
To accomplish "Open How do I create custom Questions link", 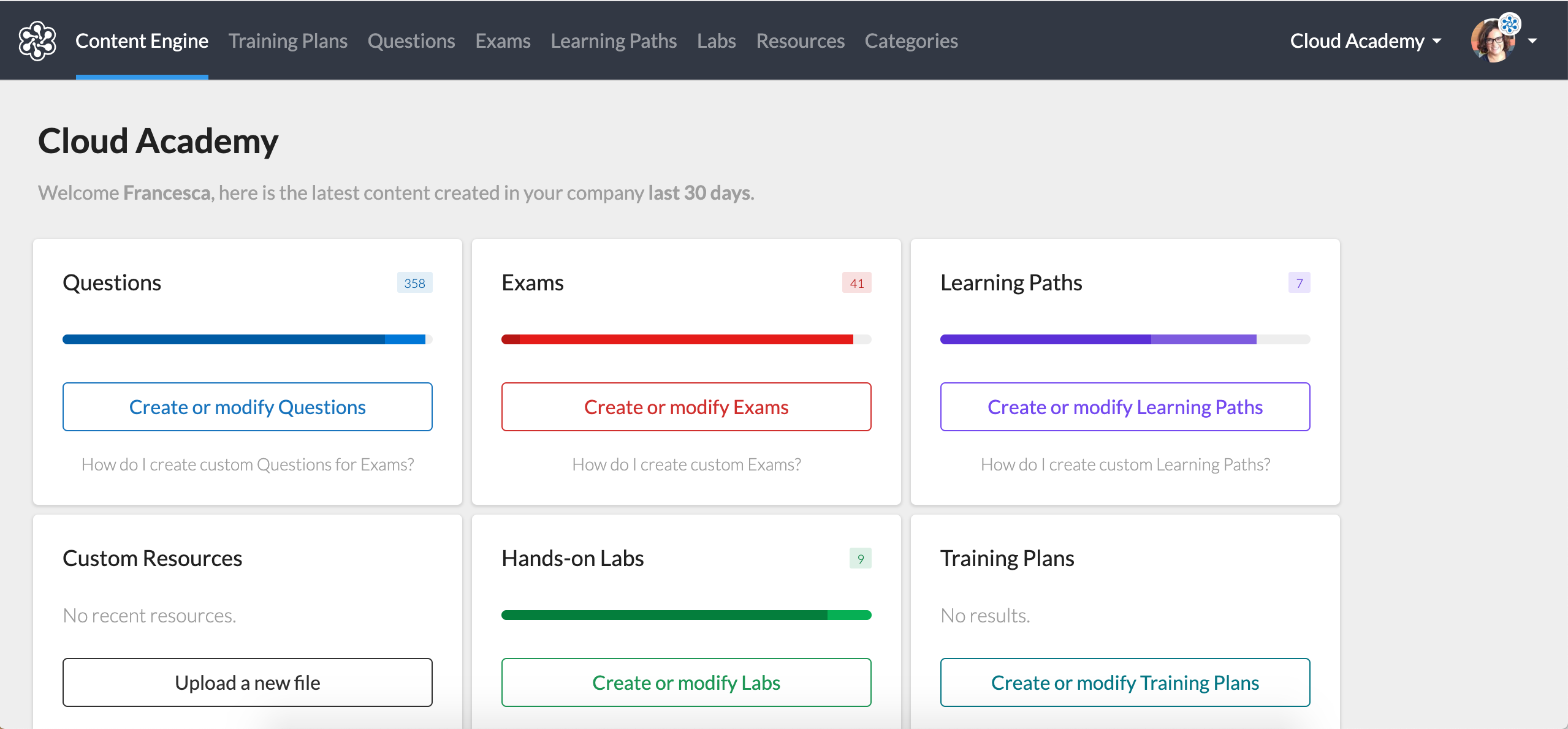I will coord(248,464).
